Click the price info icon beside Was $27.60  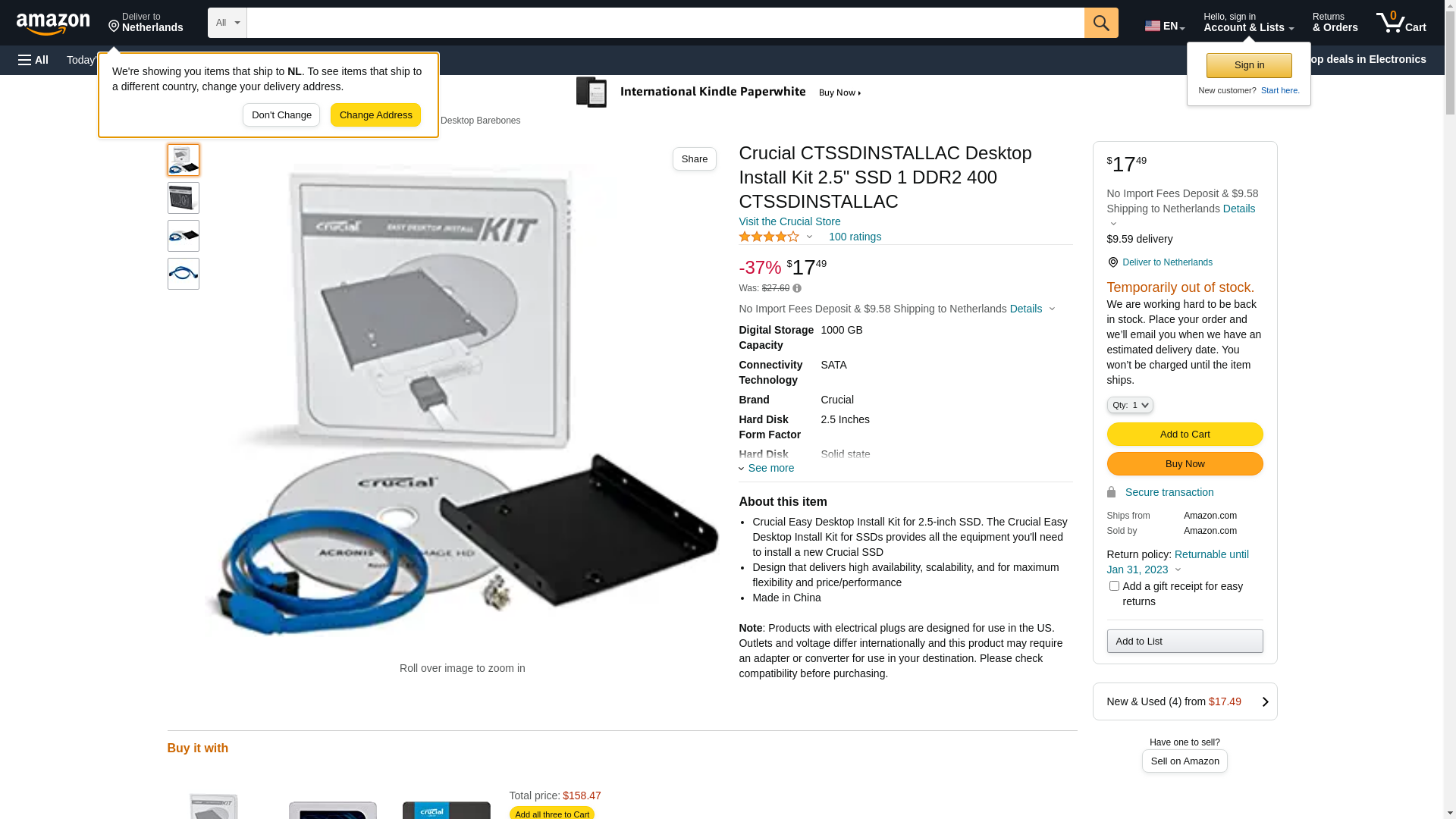pos(797,288)
